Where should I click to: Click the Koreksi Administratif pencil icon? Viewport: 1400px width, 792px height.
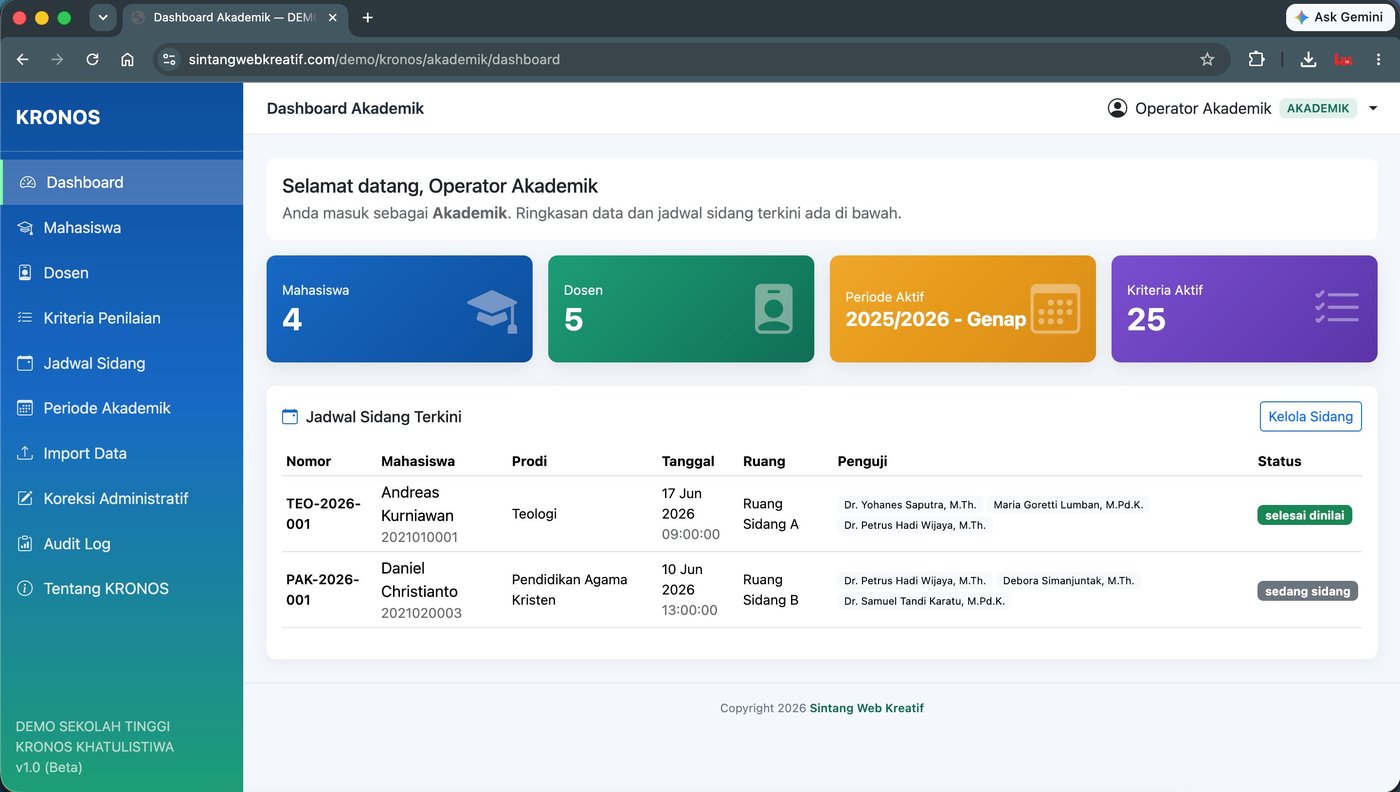coord(25,498)
